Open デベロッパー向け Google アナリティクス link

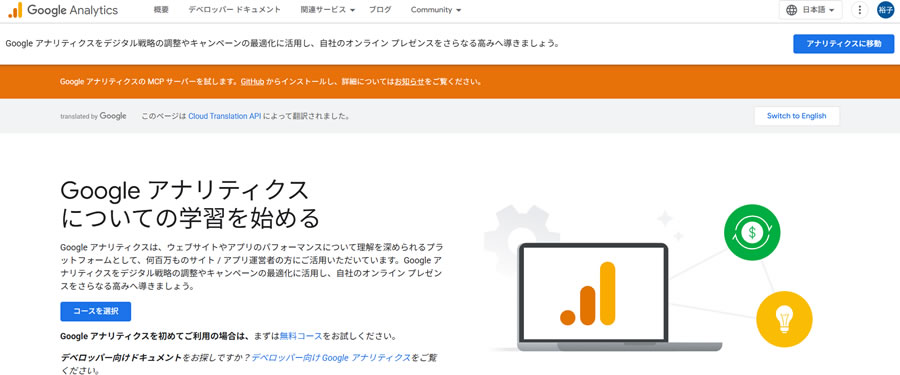[x=331, y=357]
